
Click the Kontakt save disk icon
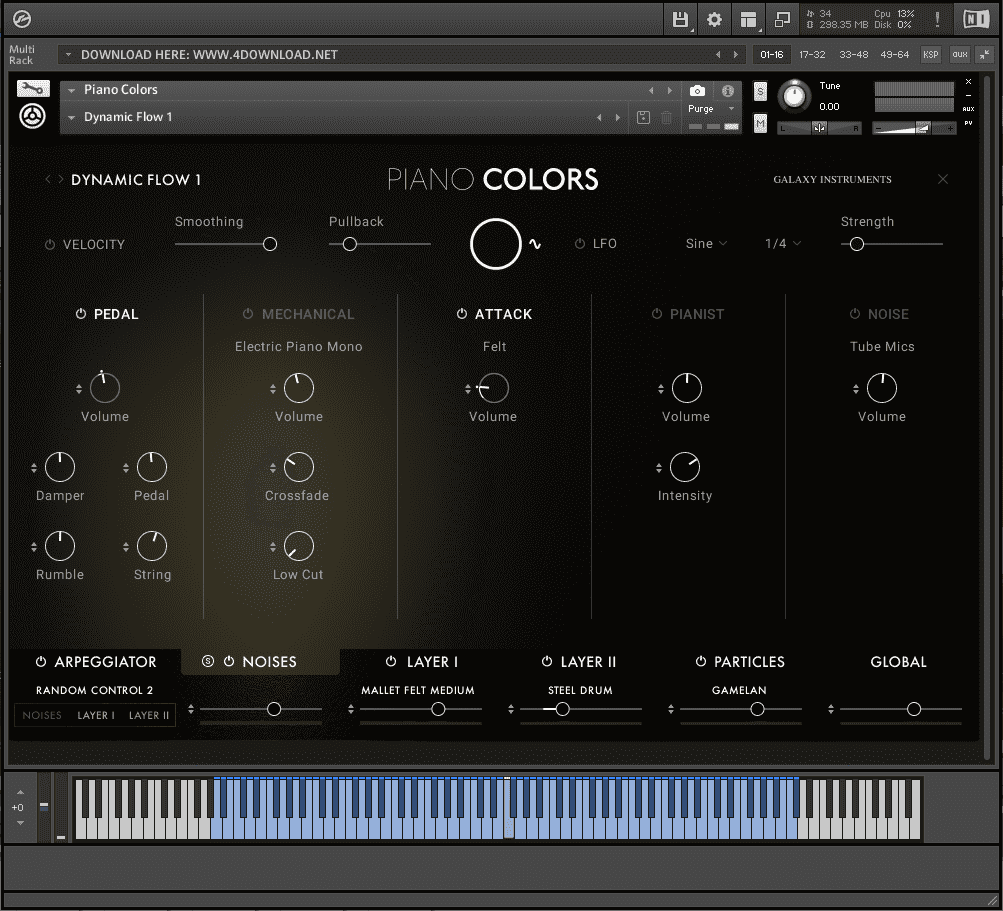pyautogui.click(x=680, y=19)
